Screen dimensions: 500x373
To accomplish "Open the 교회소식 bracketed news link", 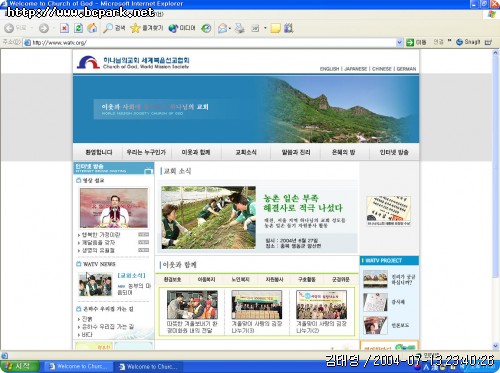I will (132, 275).
